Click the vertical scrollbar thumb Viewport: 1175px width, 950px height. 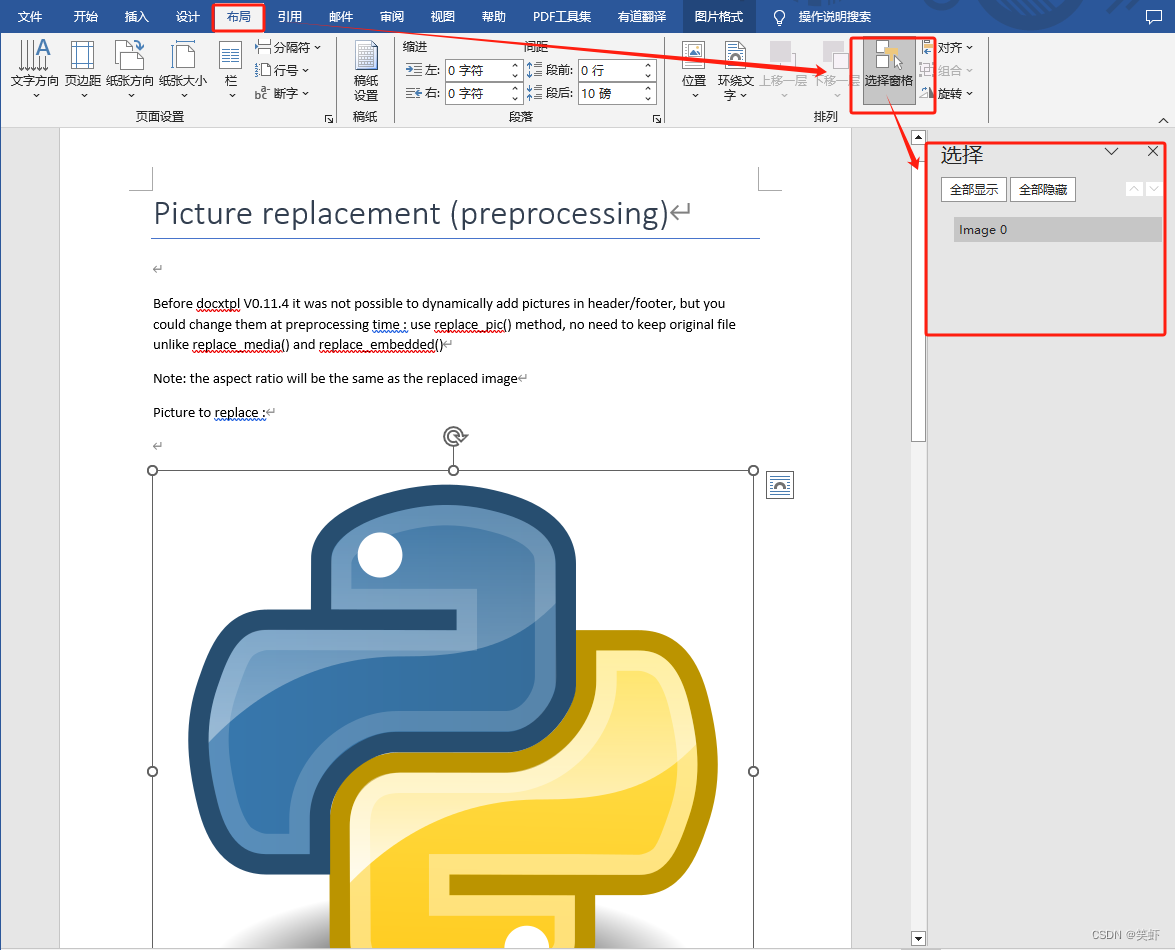point(918,292)
